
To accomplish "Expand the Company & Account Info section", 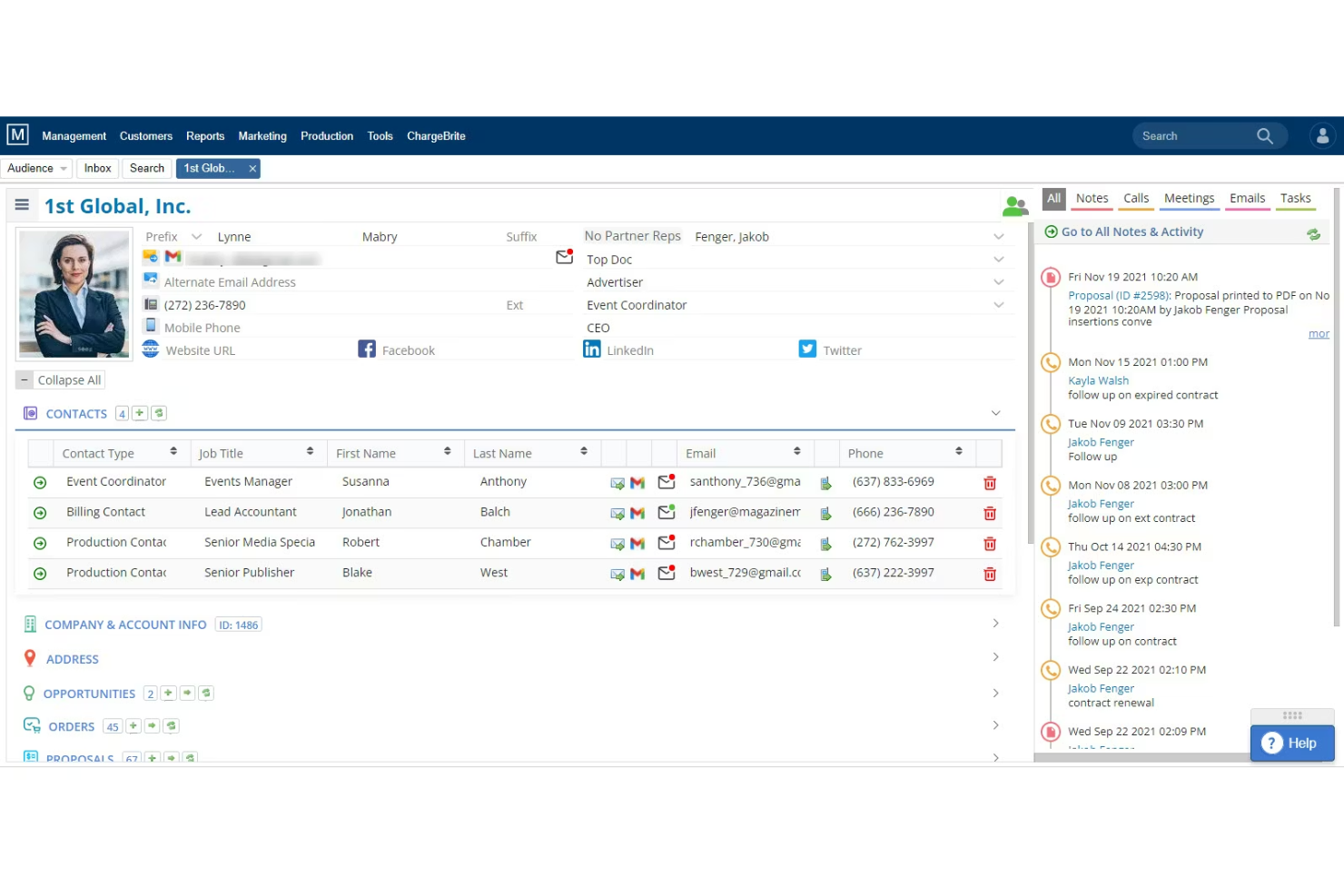I will [994, 624].
